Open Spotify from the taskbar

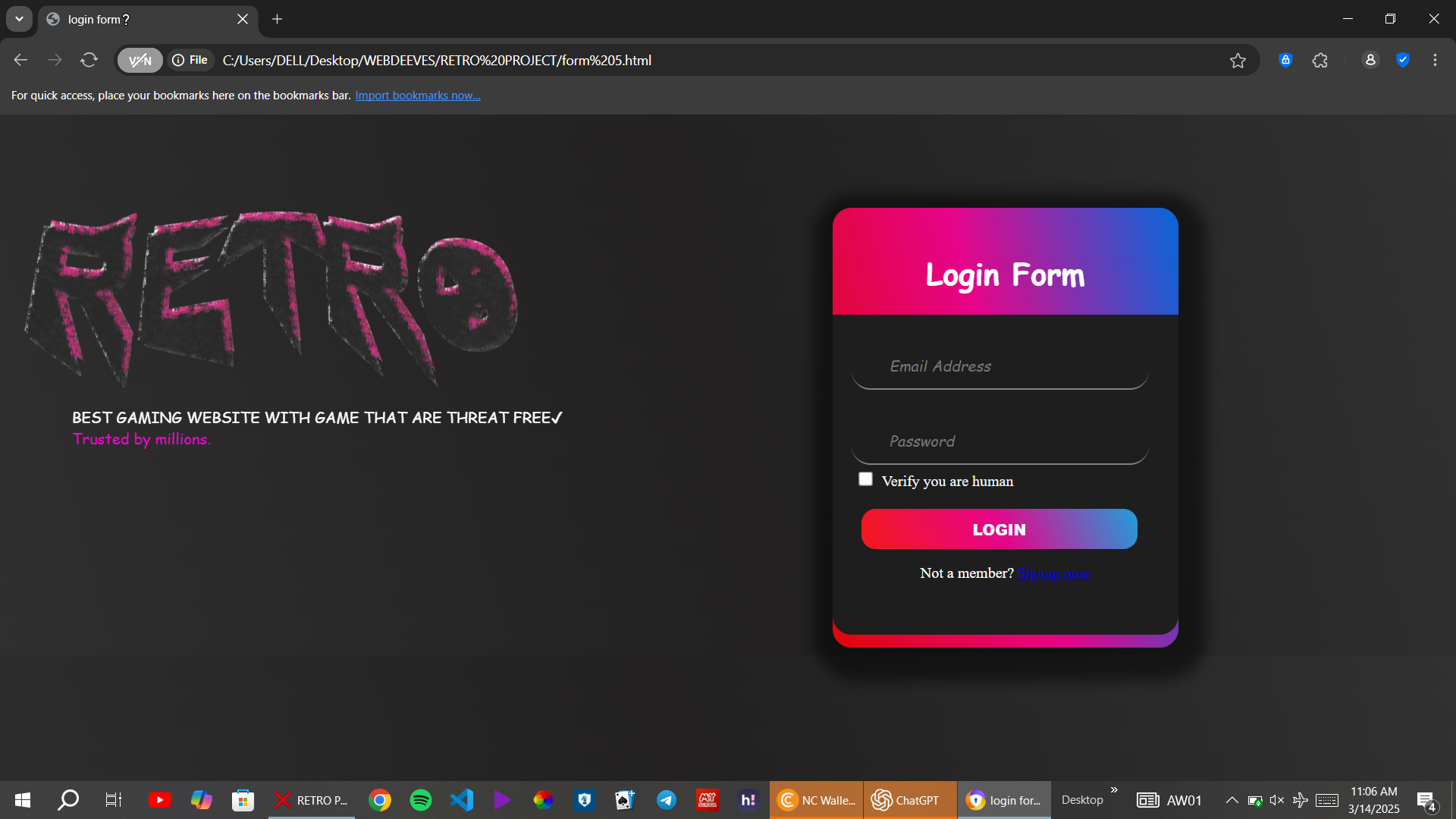[420, 800]
